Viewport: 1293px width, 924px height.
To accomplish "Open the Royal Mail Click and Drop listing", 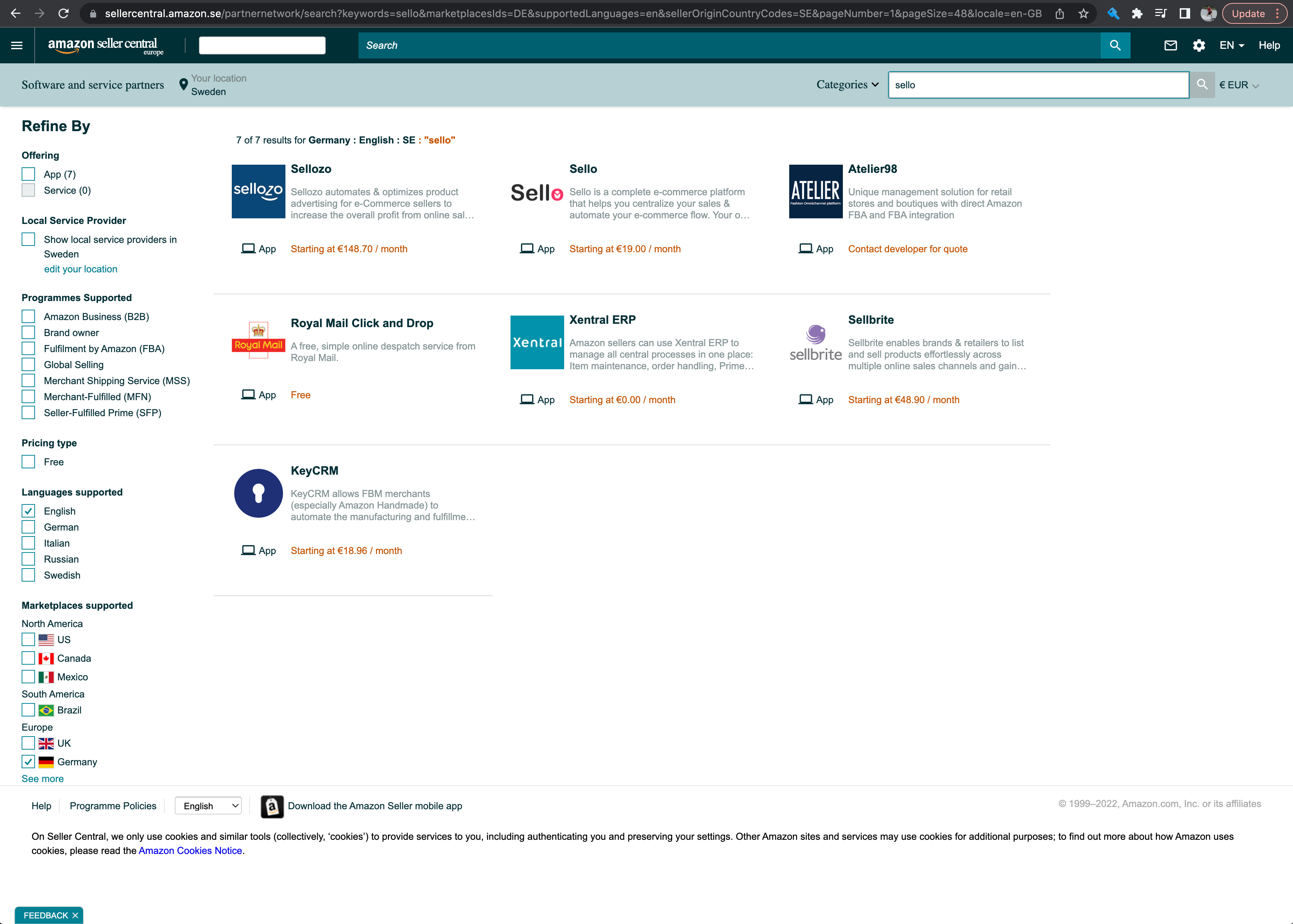I will pos(362,323).
